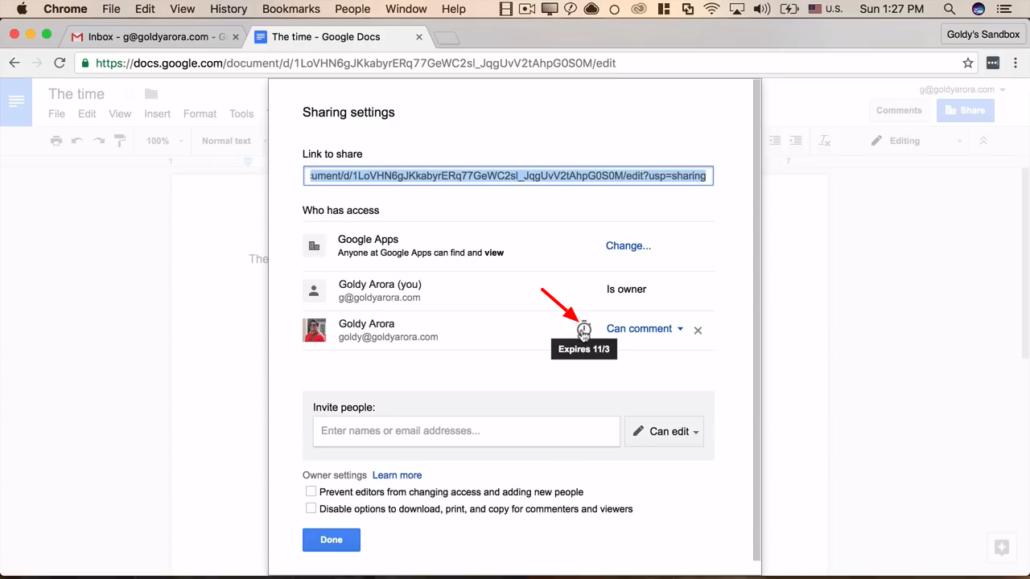Click the expiration stopwatch icon for Goldy Arora
The image size is (1030, 579).
tap(583, 328)
